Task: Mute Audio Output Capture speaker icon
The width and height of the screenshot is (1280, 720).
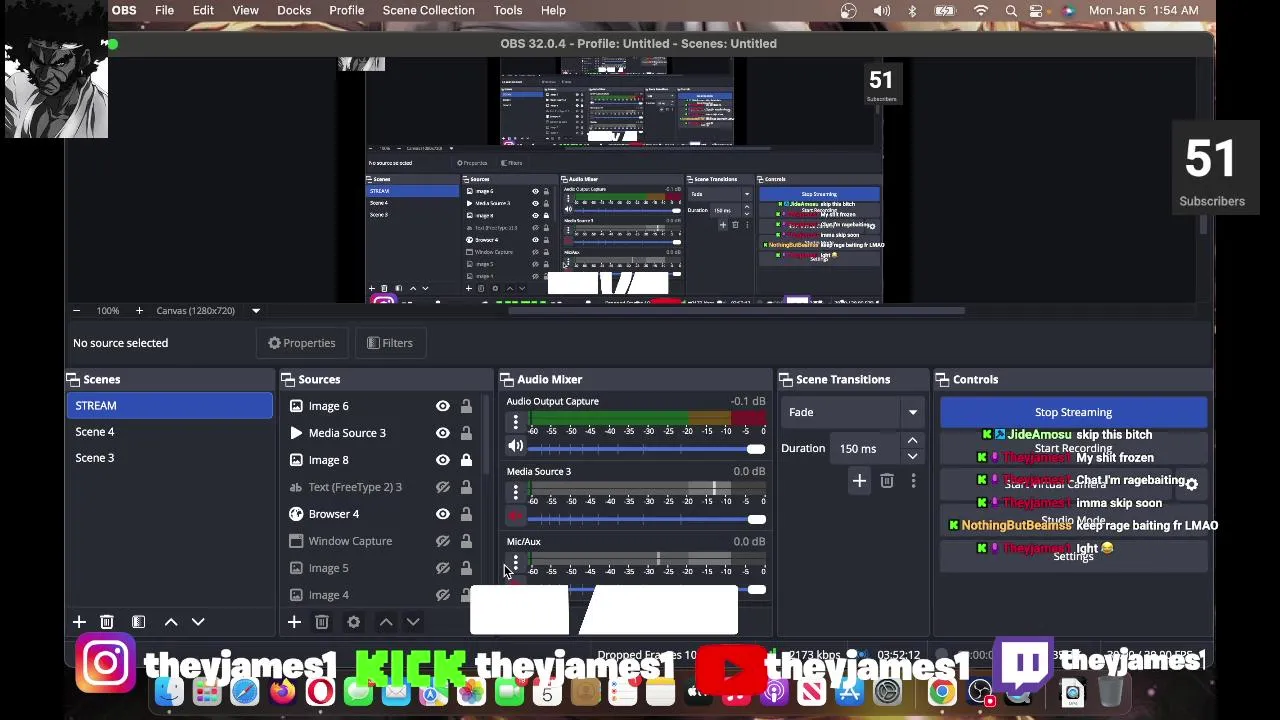Action: coord(515,447)
